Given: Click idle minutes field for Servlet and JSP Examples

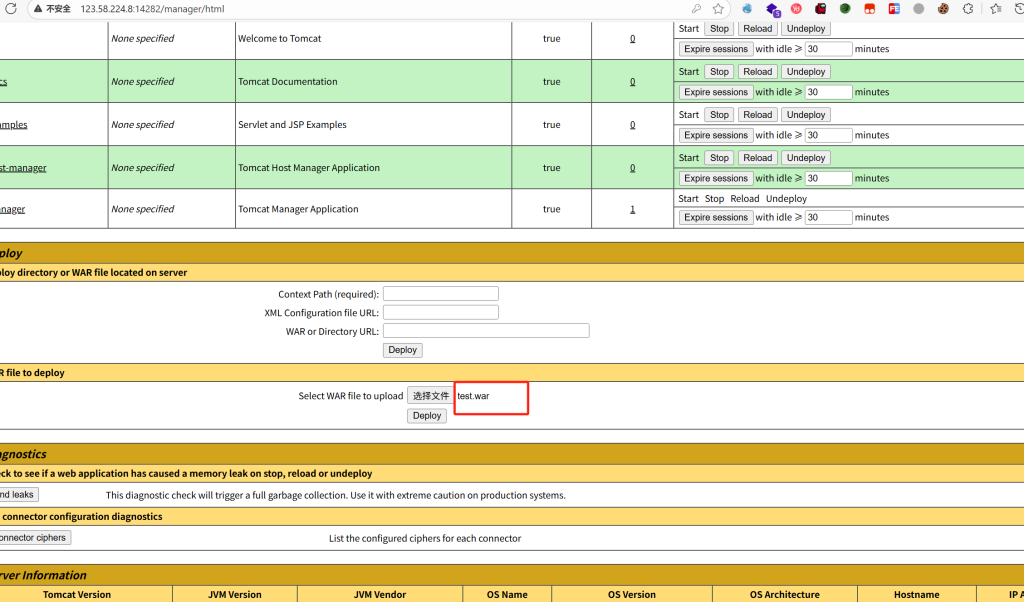Looking at the screenshot, I should pos(828,135).
